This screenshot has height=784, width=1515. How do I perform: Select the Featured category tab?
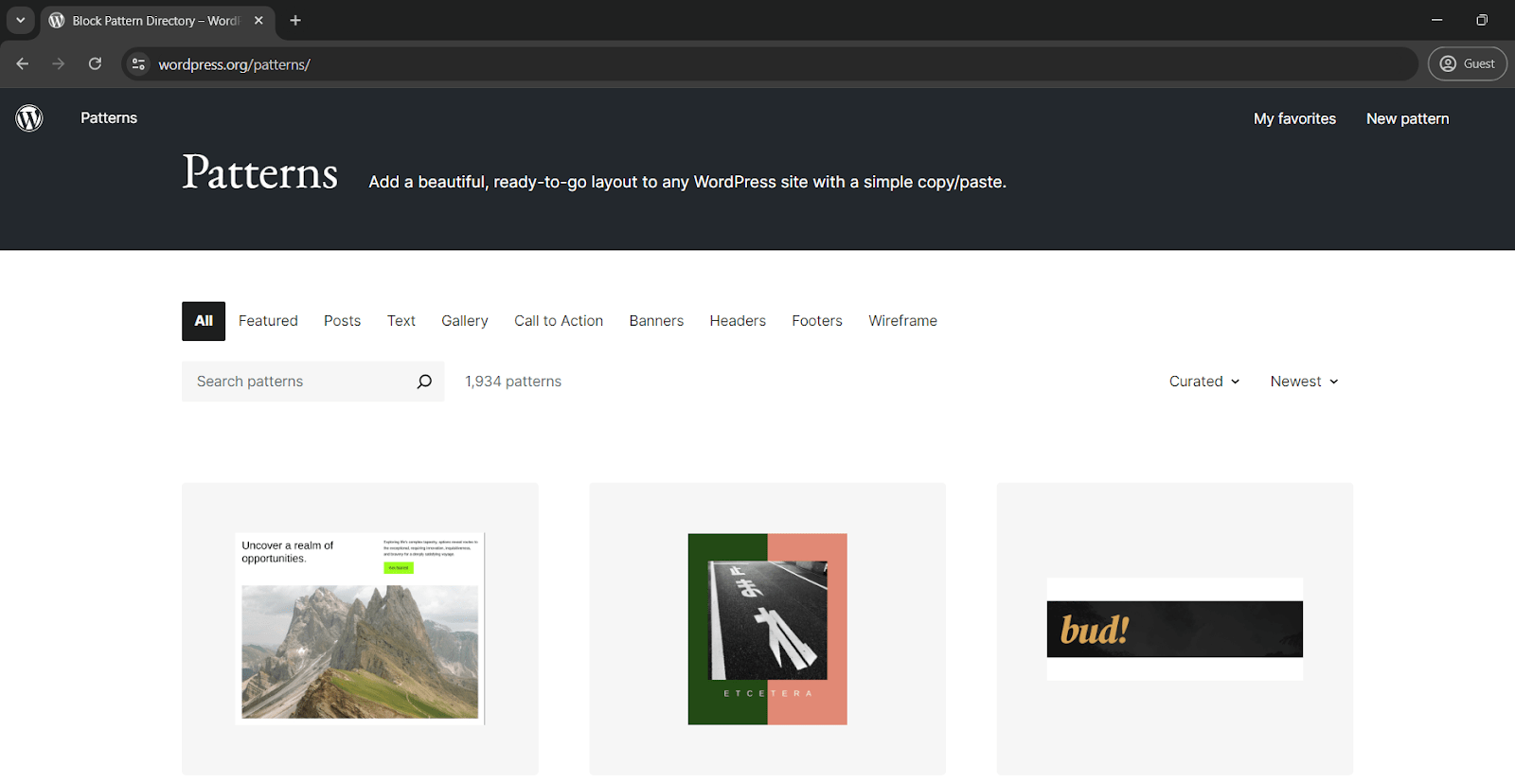[x=268, y=321]
